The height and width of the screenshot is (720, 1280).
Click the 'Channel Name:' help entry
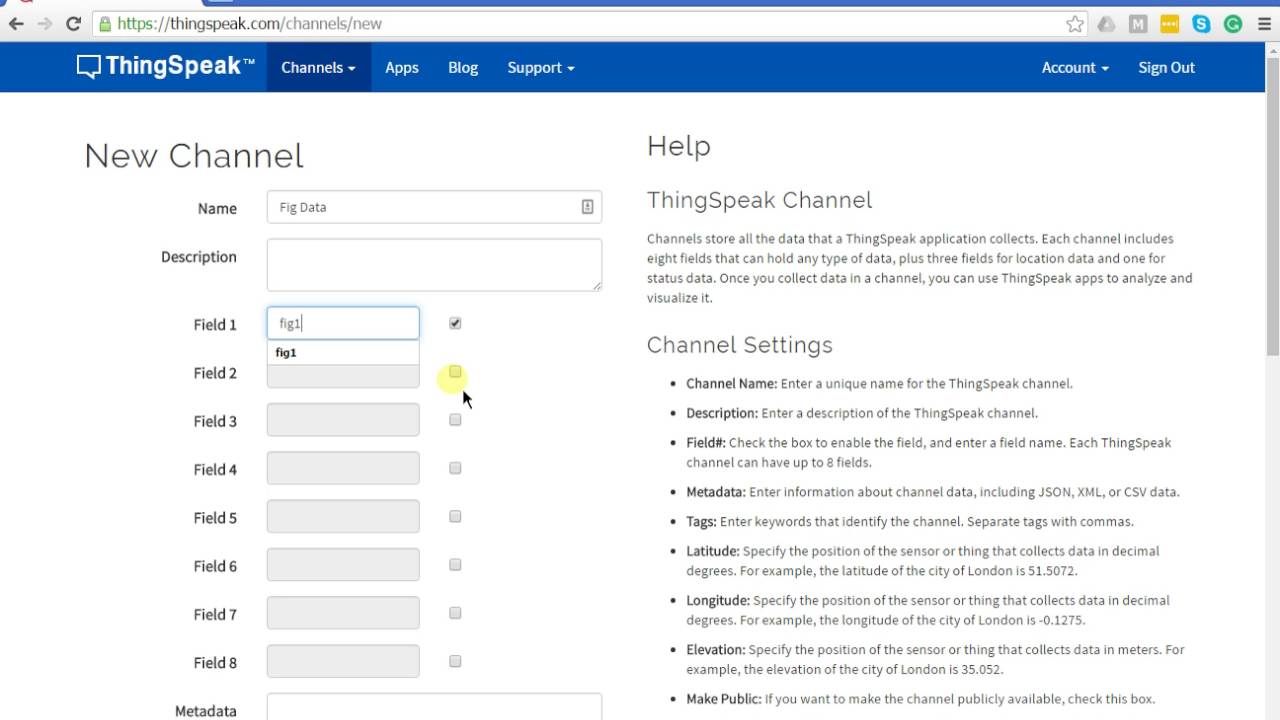(x=879, y=383)
